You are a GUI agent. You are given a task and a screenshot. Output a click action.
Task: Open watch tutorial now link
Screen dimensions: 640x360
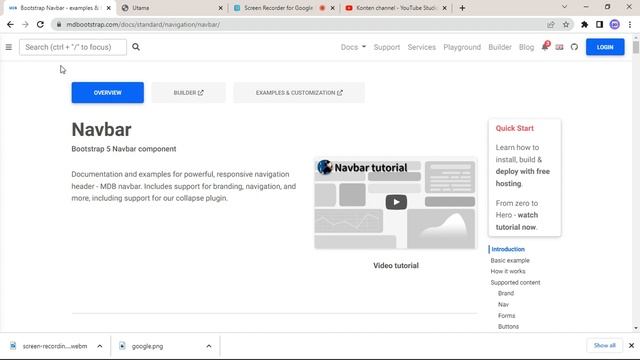click(517, 221)
